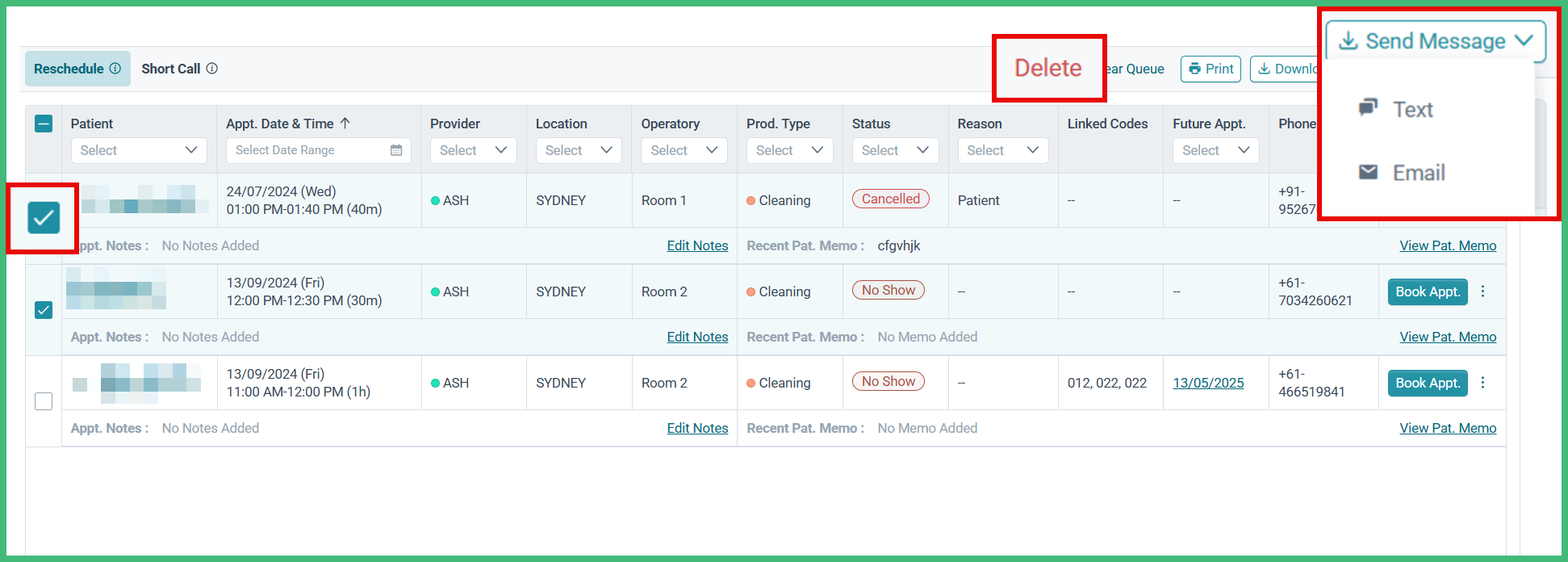Click the sort arrow beside Appt. Date & Time

[345, 124]
